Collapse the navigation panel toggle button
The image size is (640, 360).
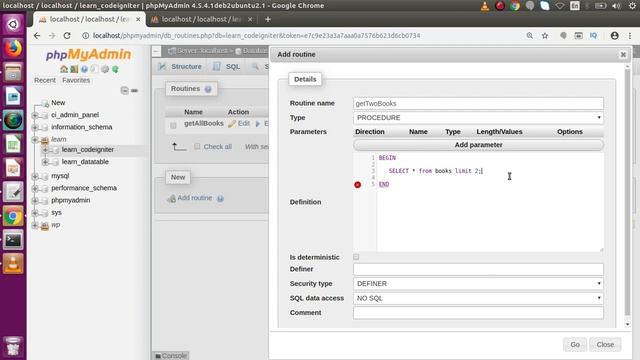156,51
